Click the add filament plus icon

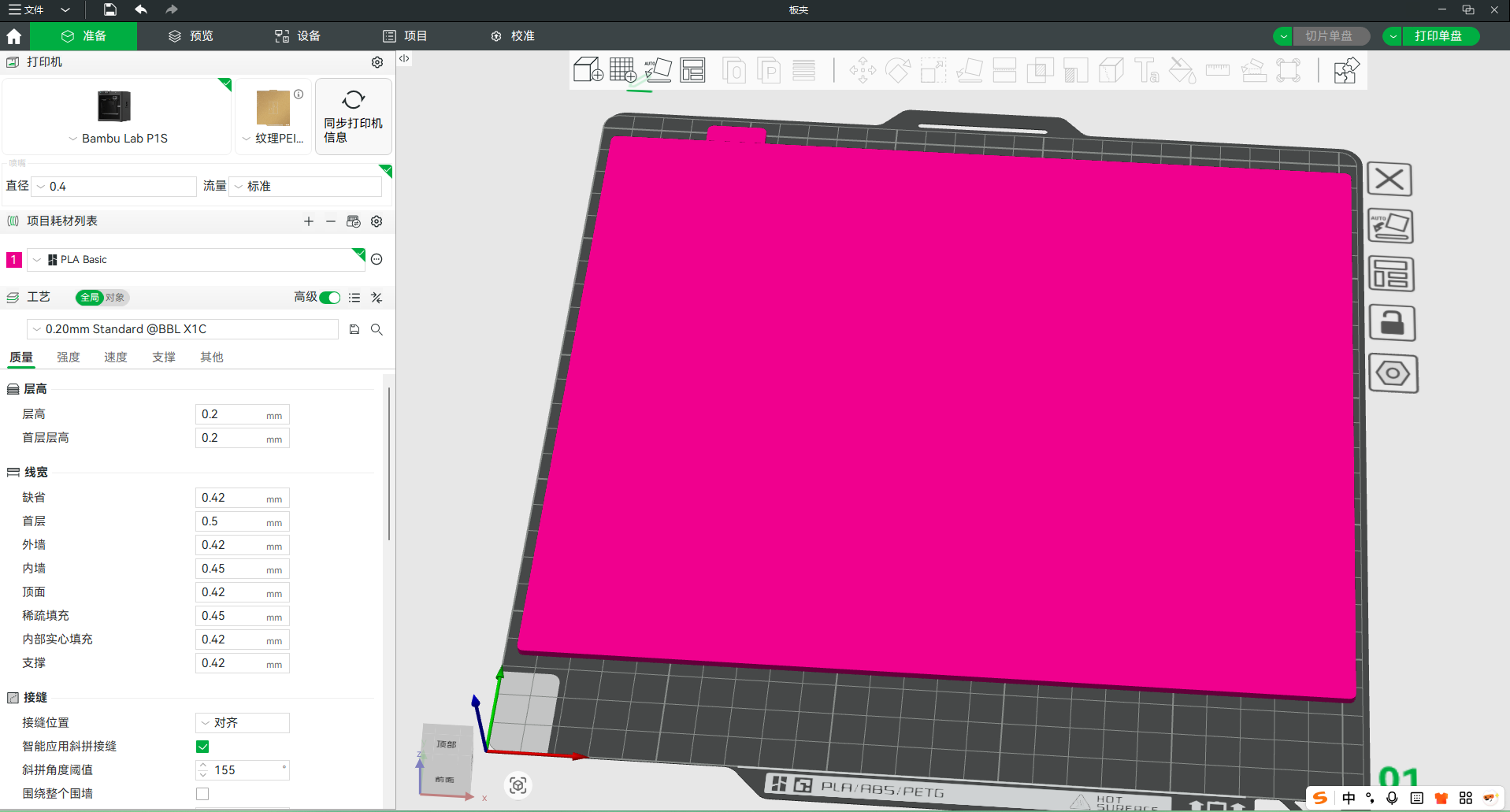tap(309, 221)
